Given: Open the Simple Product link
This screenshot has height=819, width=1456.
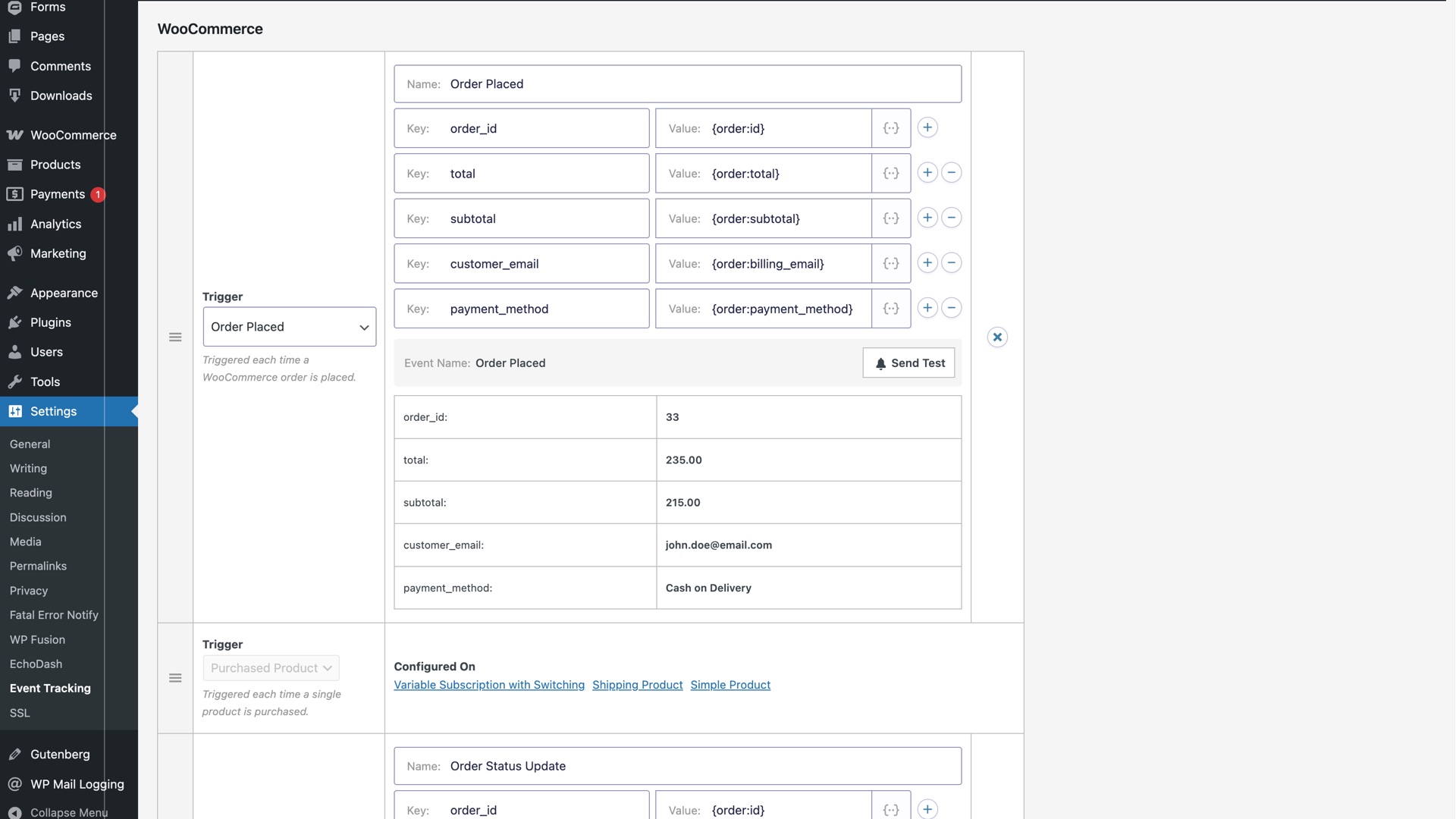Looking at the screenshot, I should [730, 685].
